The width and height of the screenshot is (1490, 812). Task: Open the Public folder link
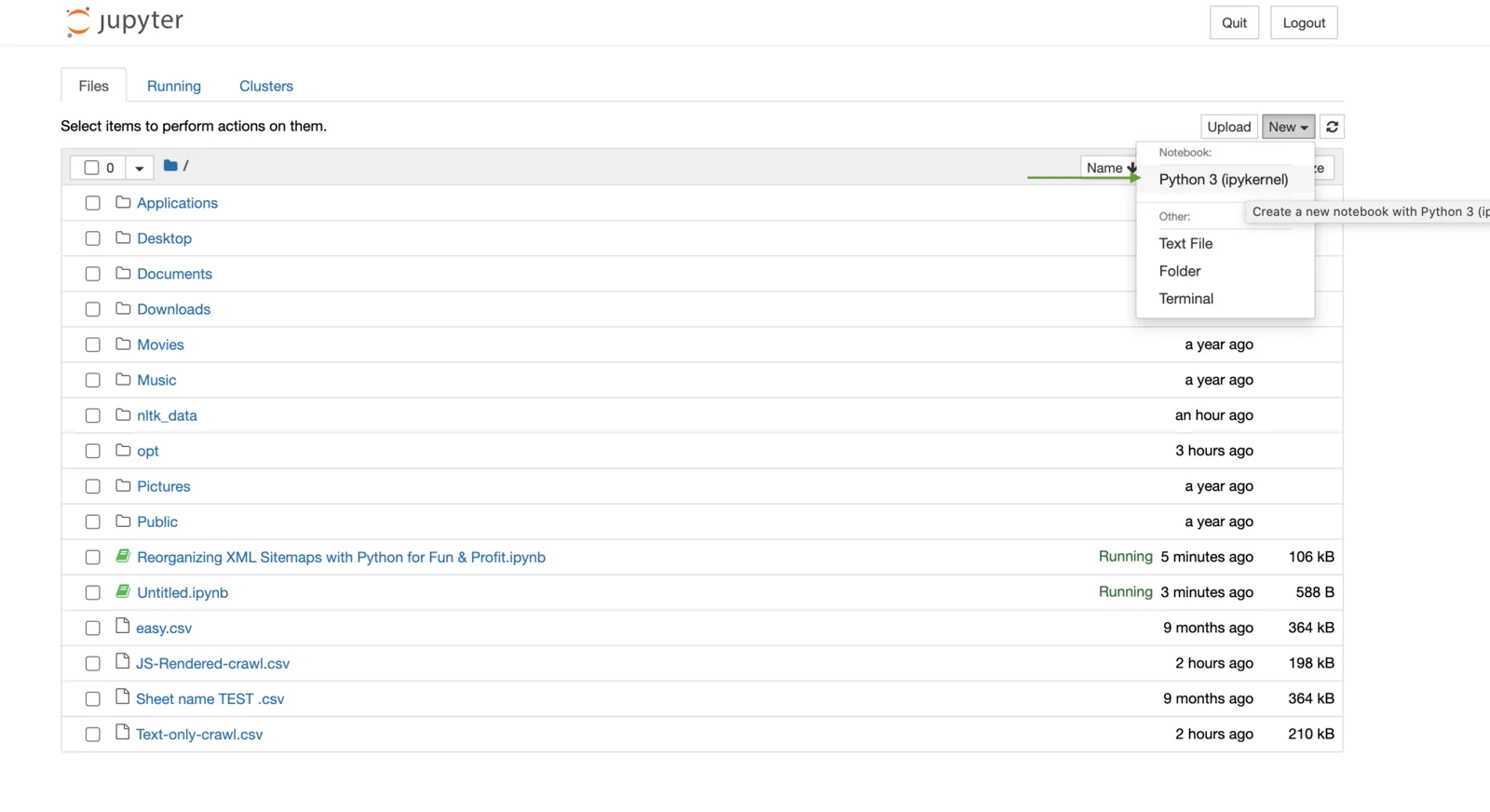(x=157, y=521)
